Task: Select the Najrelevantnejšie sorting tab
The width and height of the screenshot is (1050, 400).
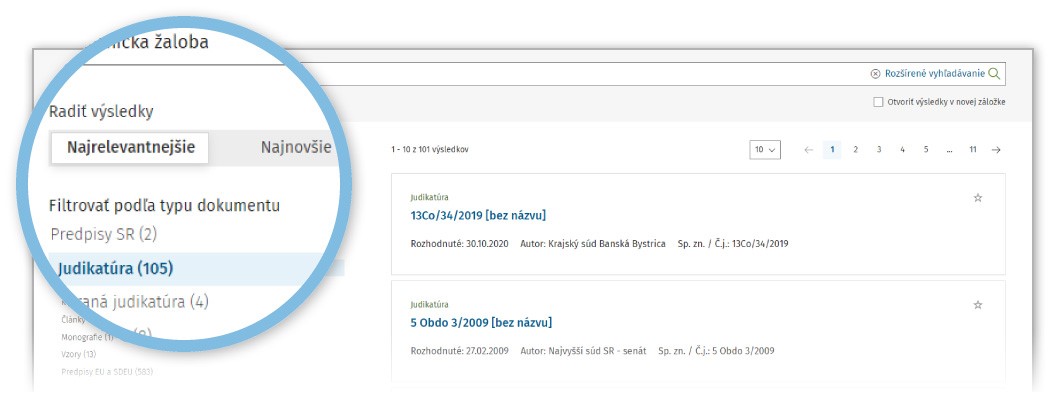Action: 130,148
